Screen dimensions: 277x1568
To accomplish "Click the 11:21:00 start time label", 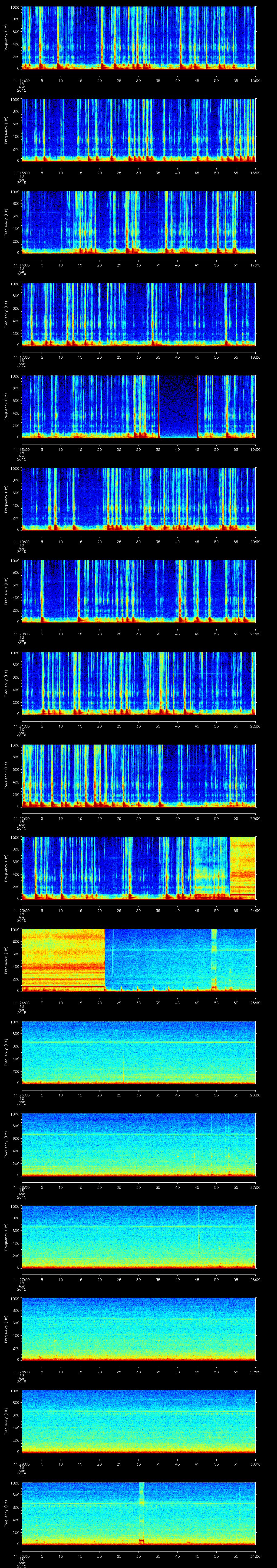I will pyautogui.click(x=21, y=726).
